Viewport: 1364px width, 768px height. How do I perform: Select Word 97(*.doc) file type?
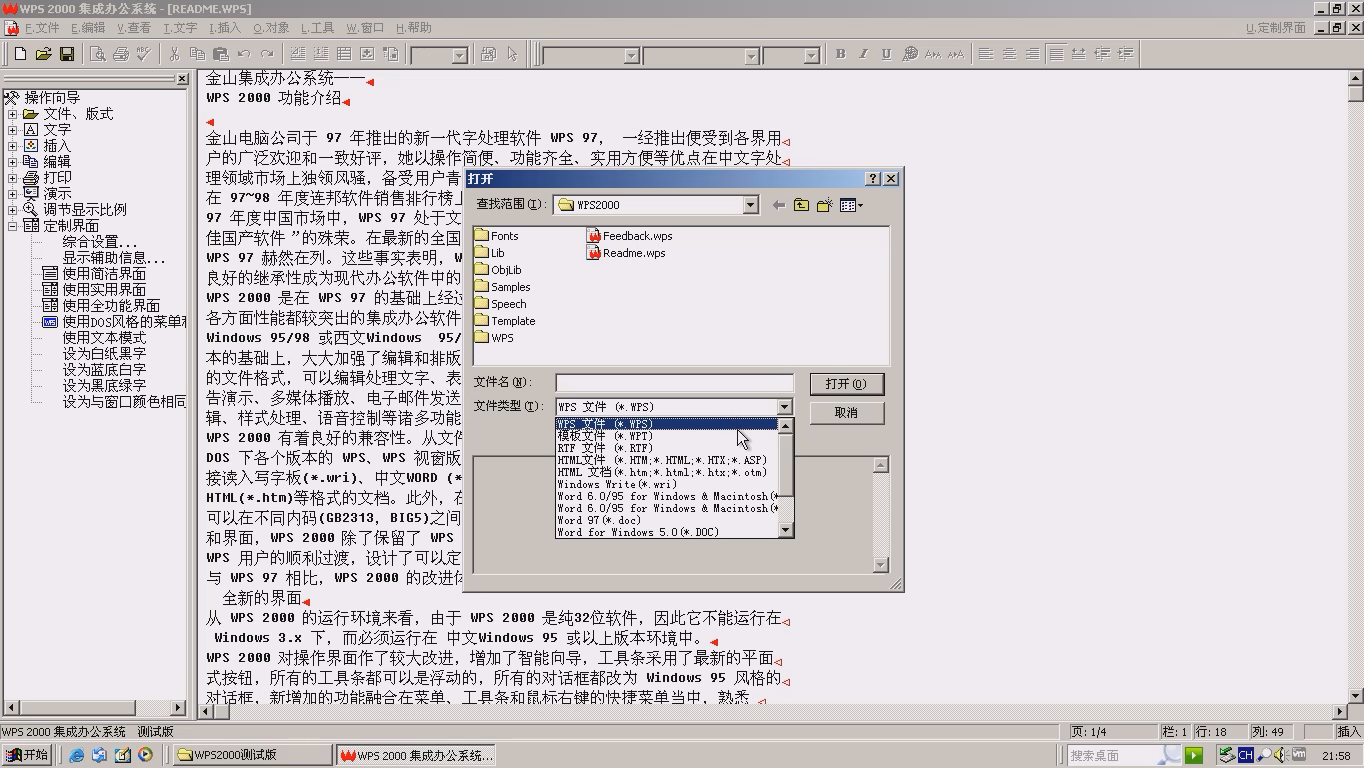tap(666, 520)
